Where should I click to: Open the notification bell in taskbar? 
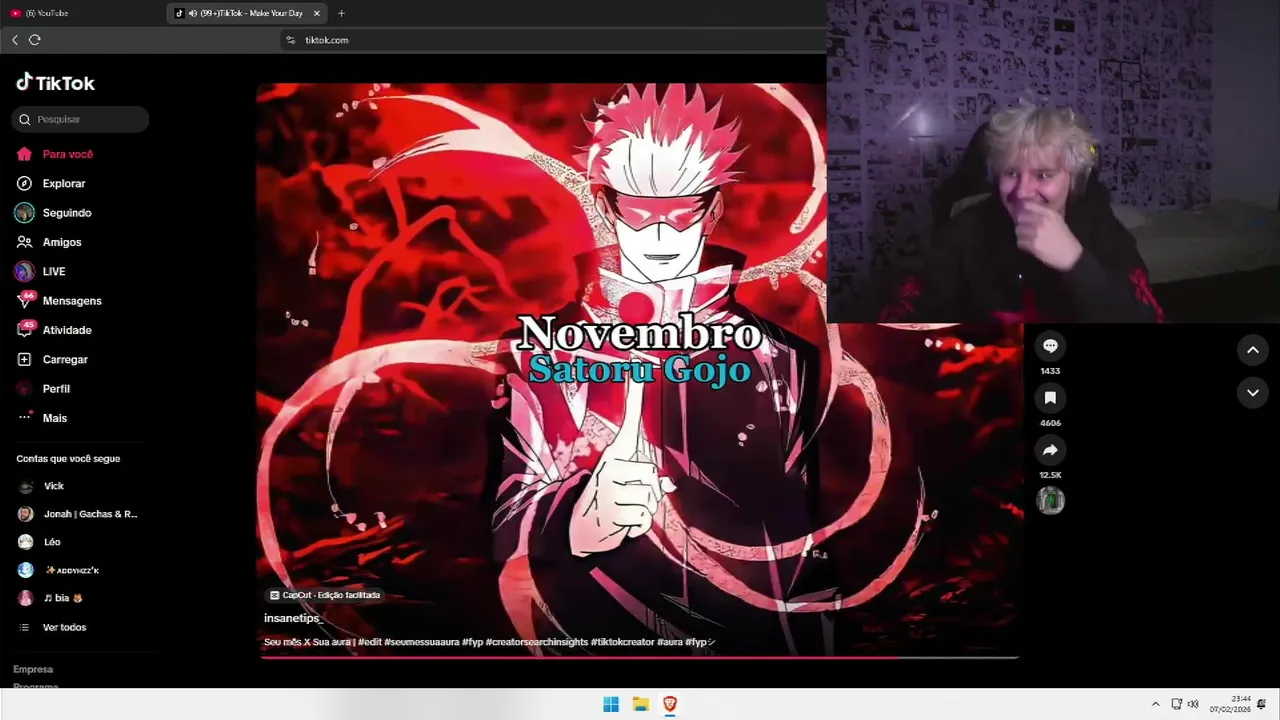point(1262,704)
